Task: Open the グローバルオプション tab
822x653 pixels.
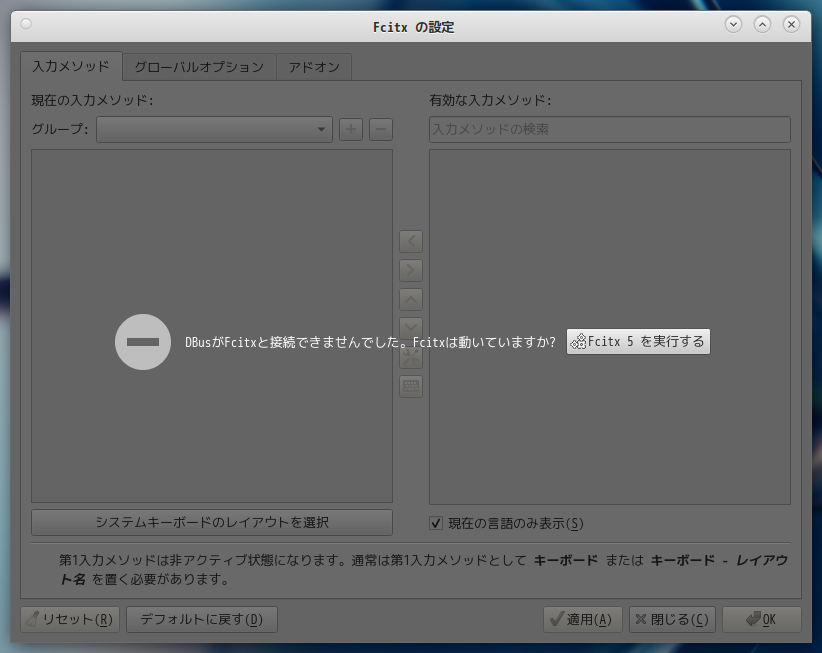Action: (x=199, y=67)
